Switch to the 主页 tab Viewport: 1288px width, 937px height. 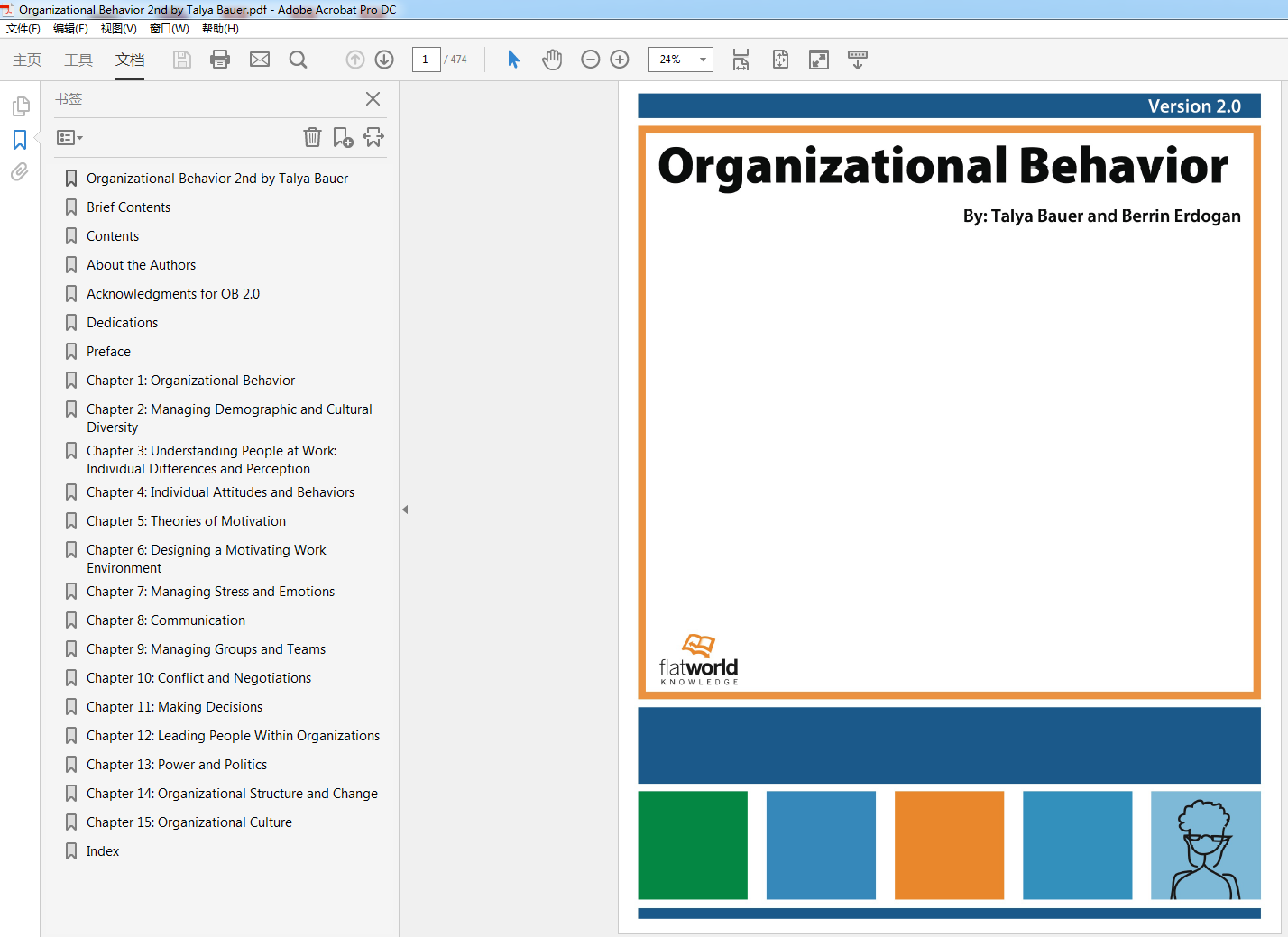tap(27, 60)
